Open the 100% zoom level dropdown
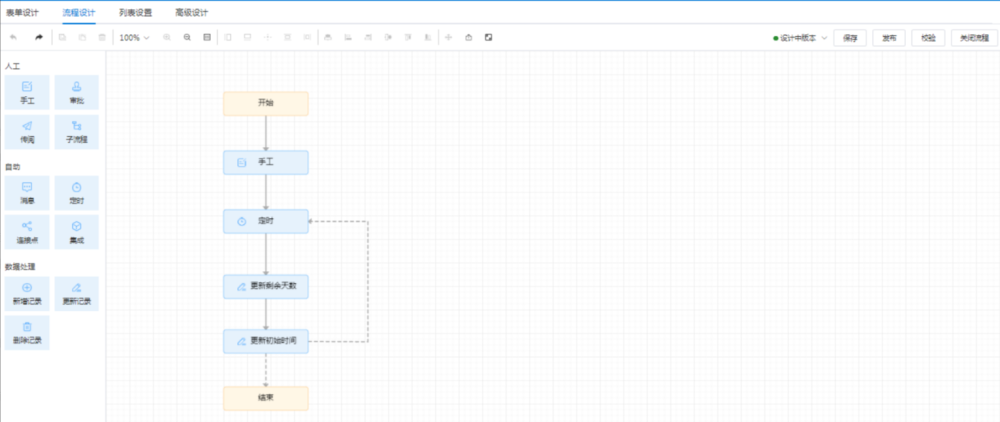The height and width of the screenshot is (422, 1000). (x=133, y=38)
